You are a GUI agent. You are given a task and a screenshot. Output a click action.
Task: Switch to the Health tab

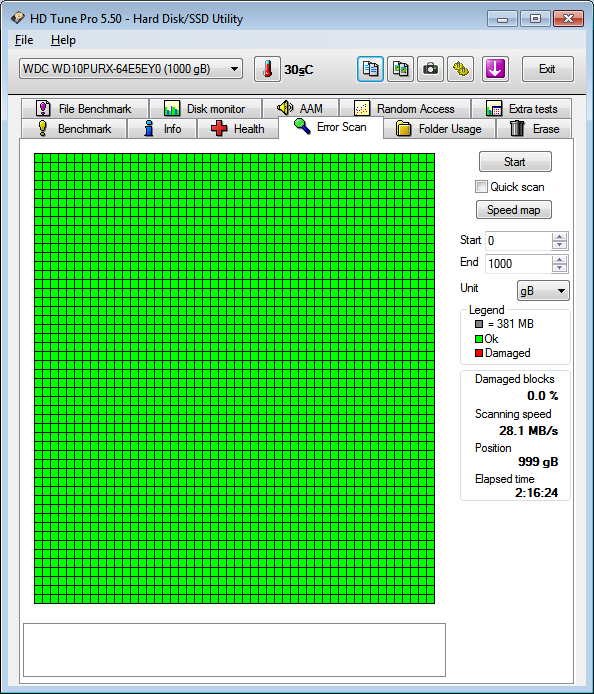(238, 129)
